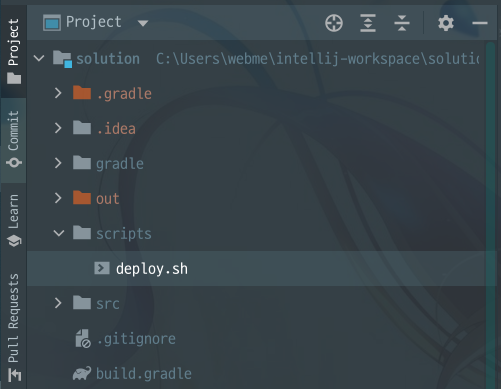The image size is (501, 389).
Task: Click the Select Opened File crosshair icon
Action: pyautogui.click(x=334, y=23)
